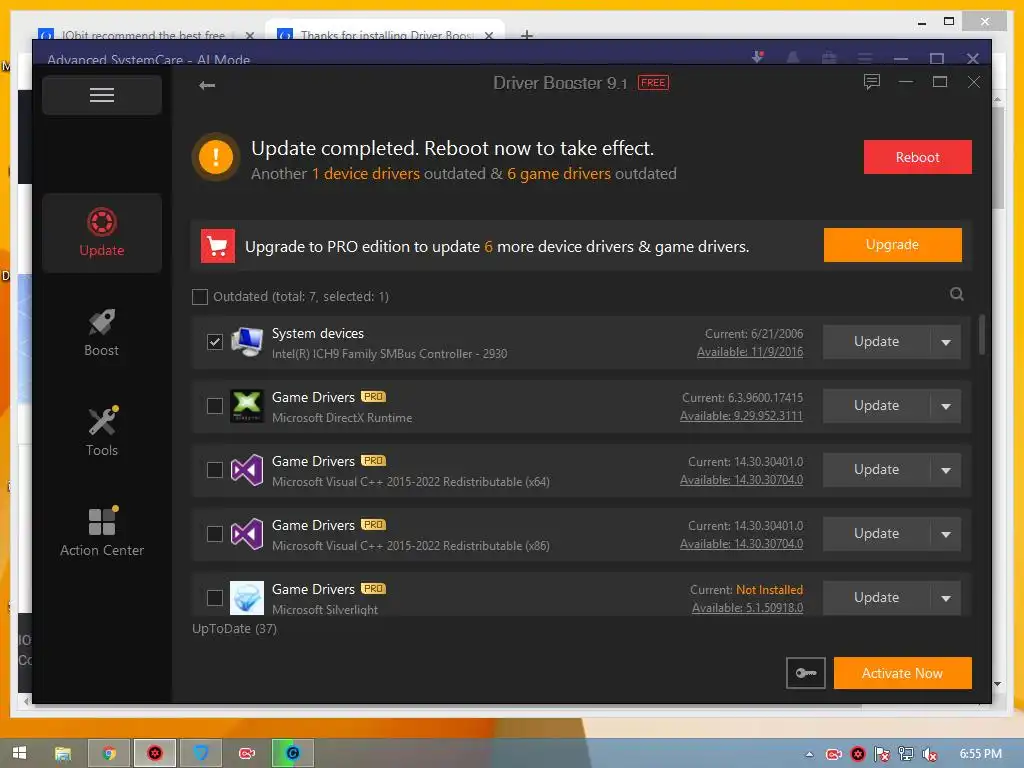The width and height of the screenshot is (1024, 768).
Task: Open the blue shield taskbar app
Action: point(201,754)
